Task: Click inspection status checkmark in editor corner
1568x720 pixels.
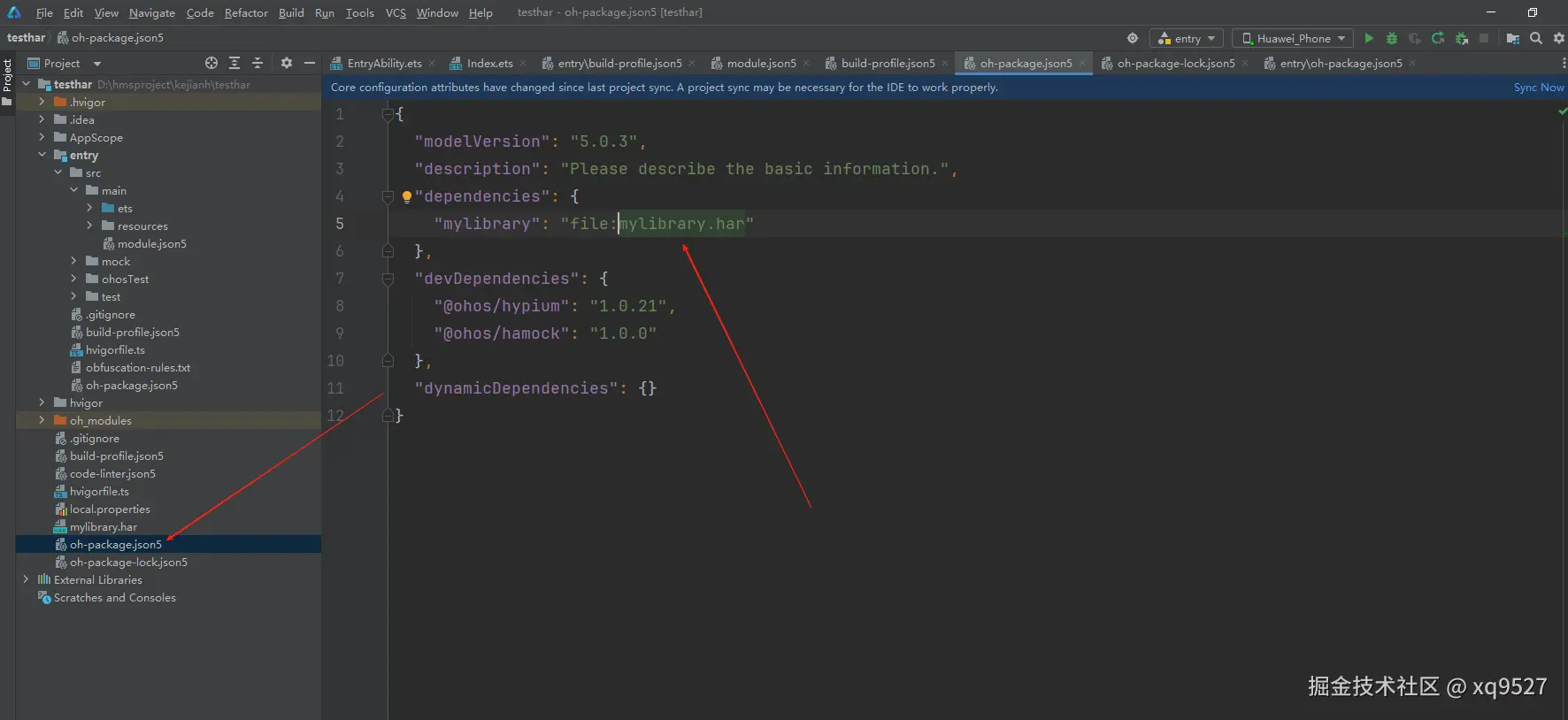Action: [x=1561, y=111]
